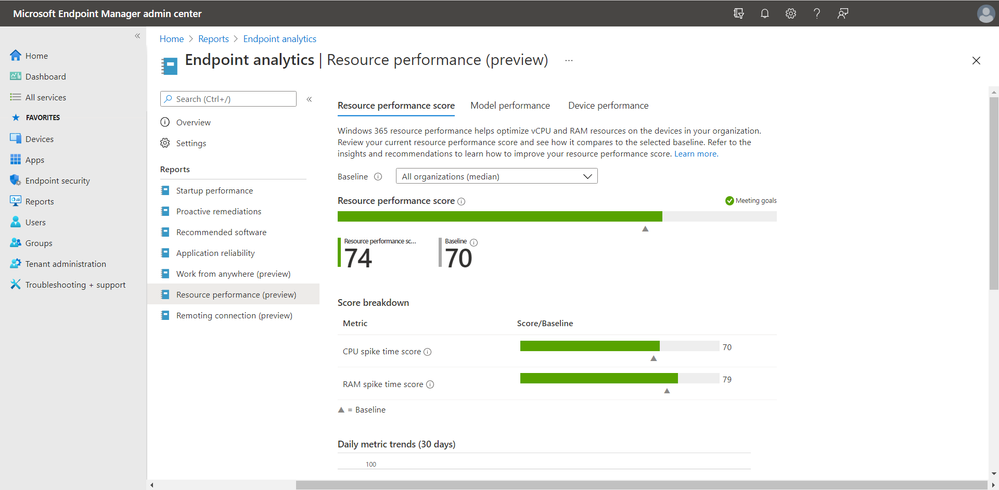Click the Endpoint security shield icon

[x=16, y=180]
